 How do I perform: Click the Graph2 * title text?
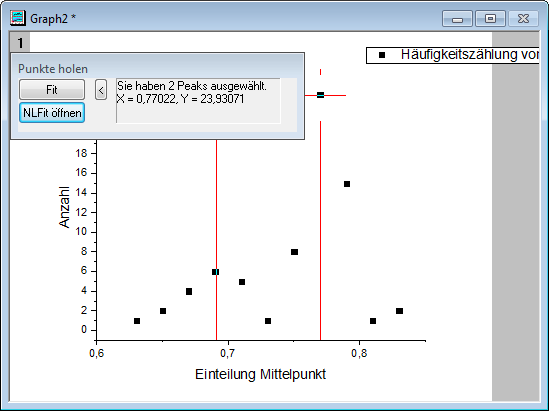53,19
